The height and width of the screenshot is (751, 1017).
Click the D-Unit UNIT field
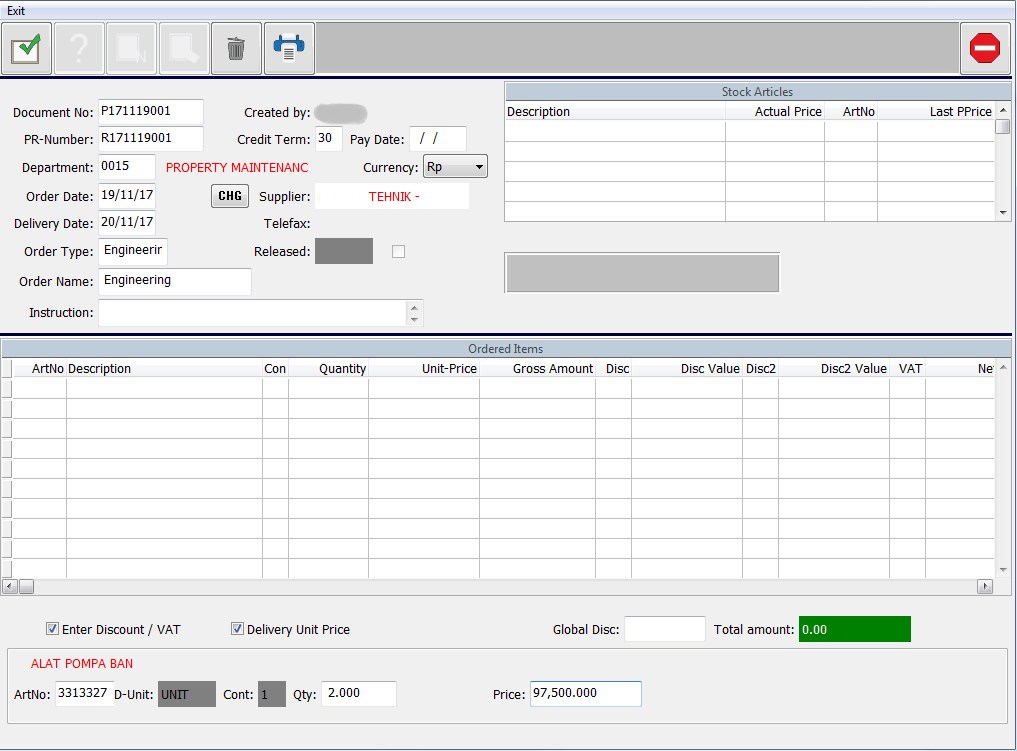[187, 694]
